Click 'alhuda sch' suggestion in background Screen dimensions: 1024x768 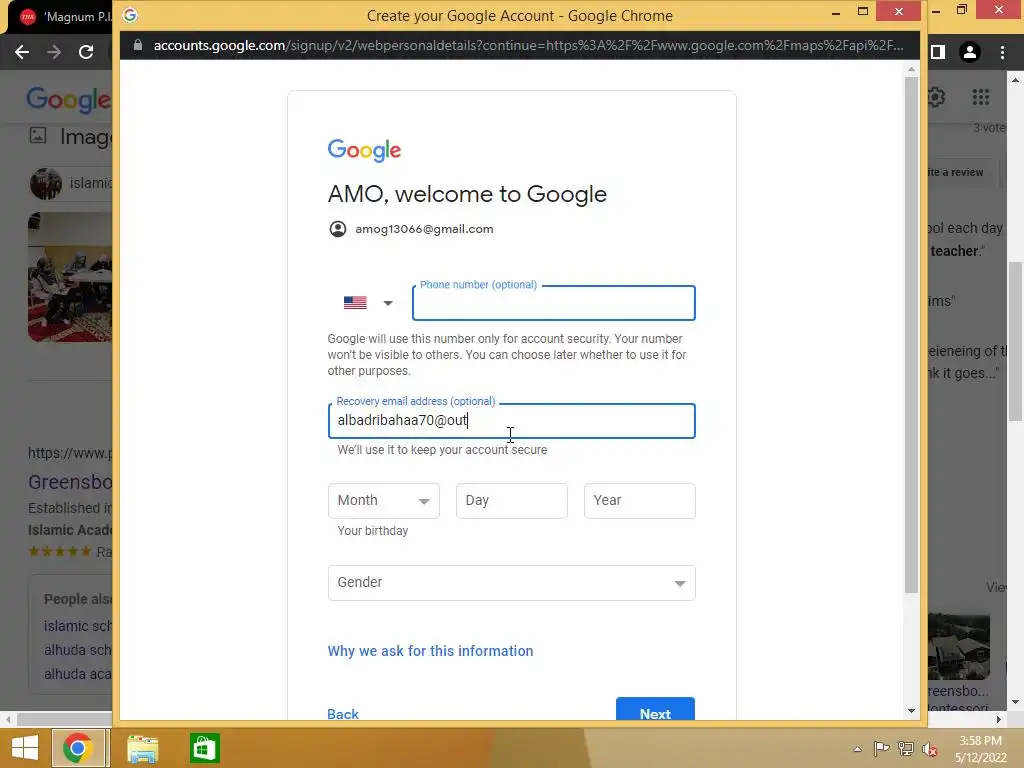tap(78, 650)
